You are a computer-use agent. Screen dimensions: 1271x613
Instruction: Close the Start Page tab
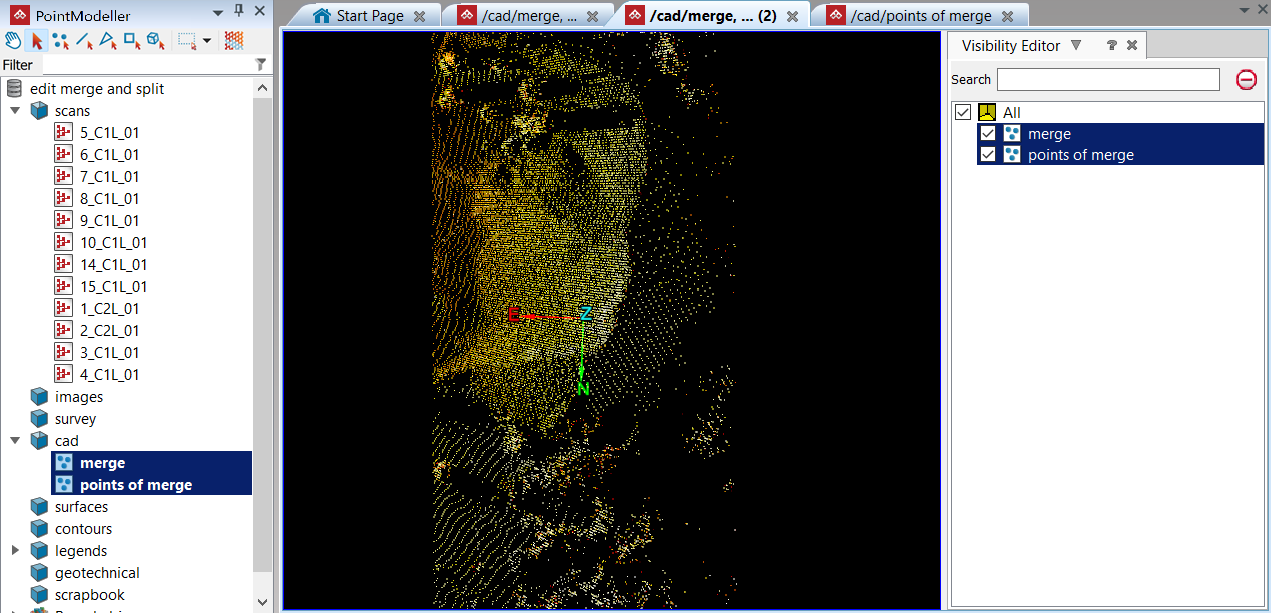coord(420,16)
